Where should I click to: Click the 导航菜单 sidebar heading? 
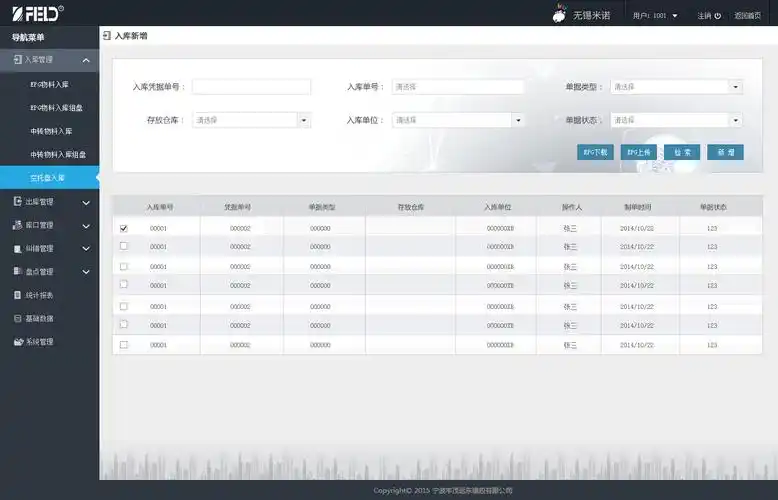pyautogui.click(x=28, y=37)
